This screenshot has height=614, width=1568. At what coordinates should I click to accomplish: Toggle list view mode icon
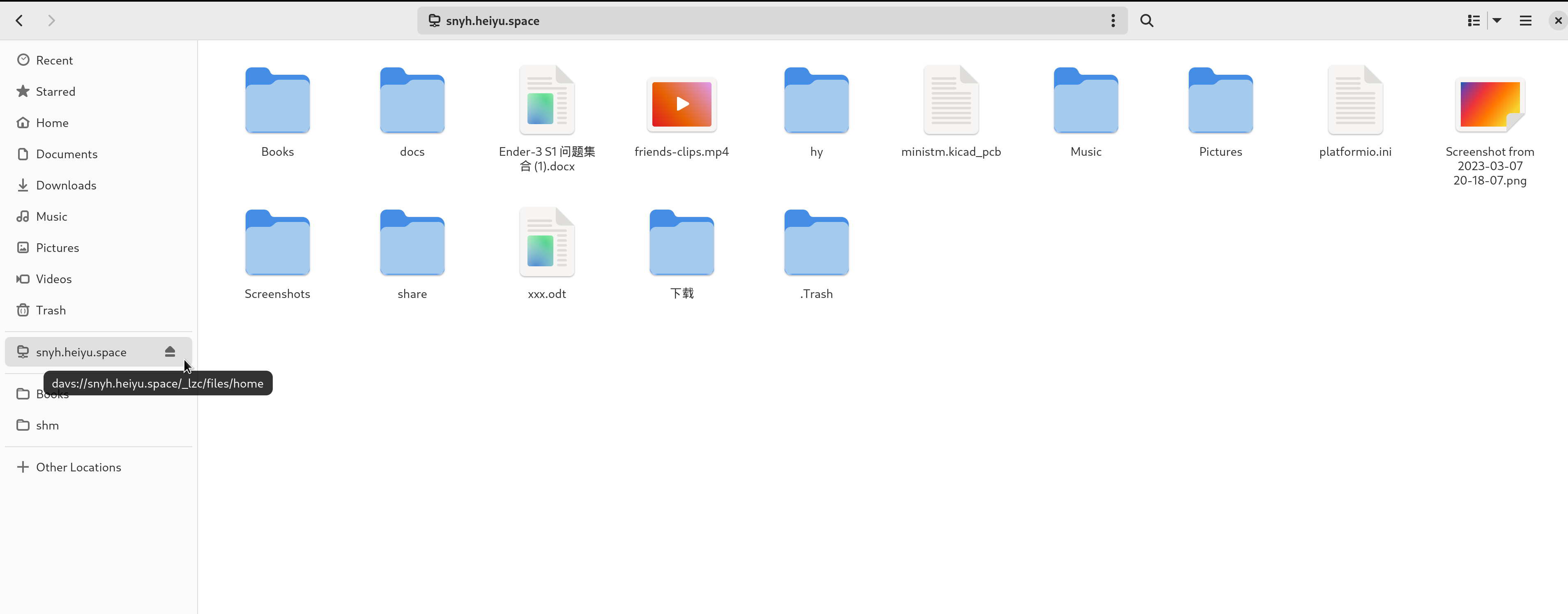click(1474, 21)
